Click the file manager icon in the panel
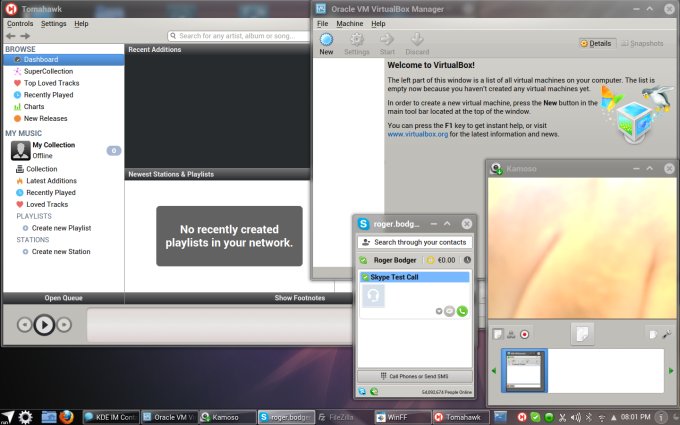 (49, 417)
